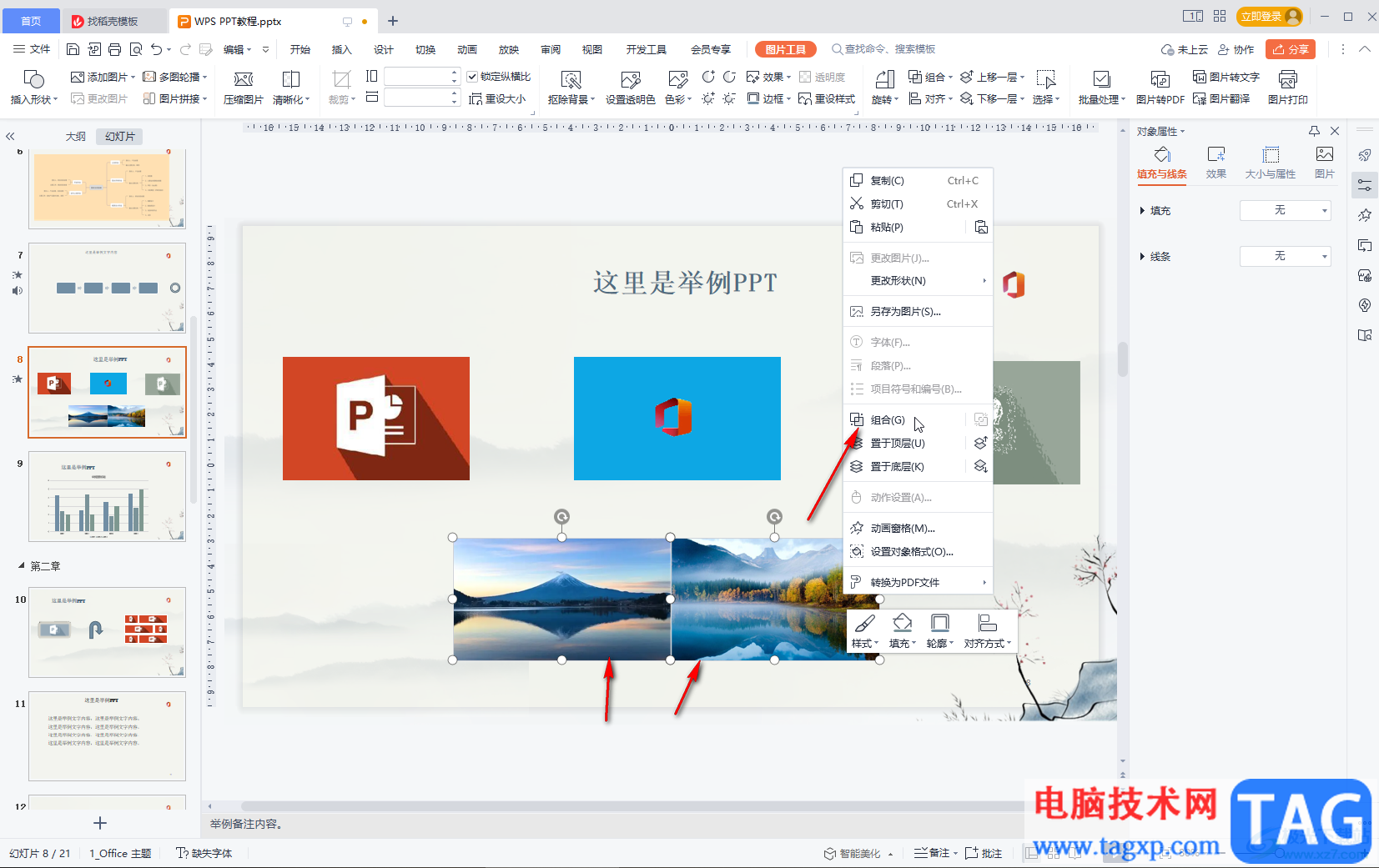Select Cut (剪切) from context menu
The height and width of the screenshot is (868, 1379).
point(918,203)
